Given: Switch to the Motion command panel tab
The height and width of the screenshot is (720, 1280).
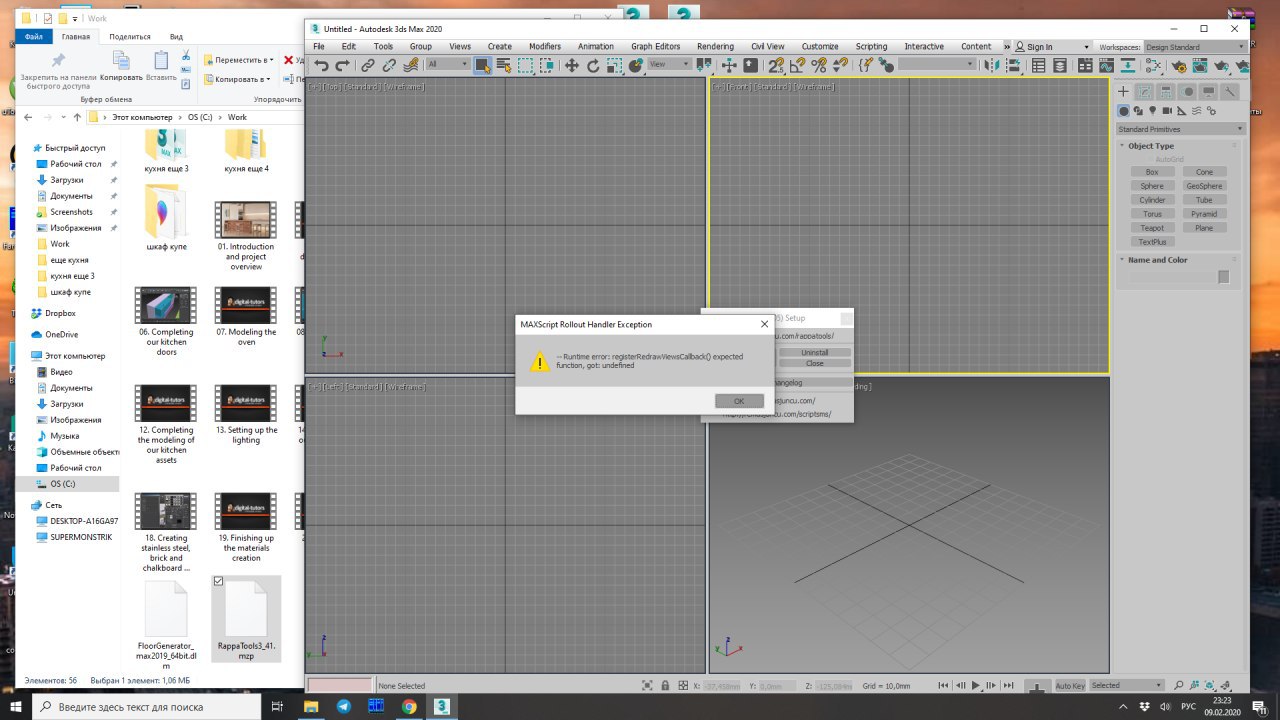Looking at the screenshot, I should point(1188,91).
